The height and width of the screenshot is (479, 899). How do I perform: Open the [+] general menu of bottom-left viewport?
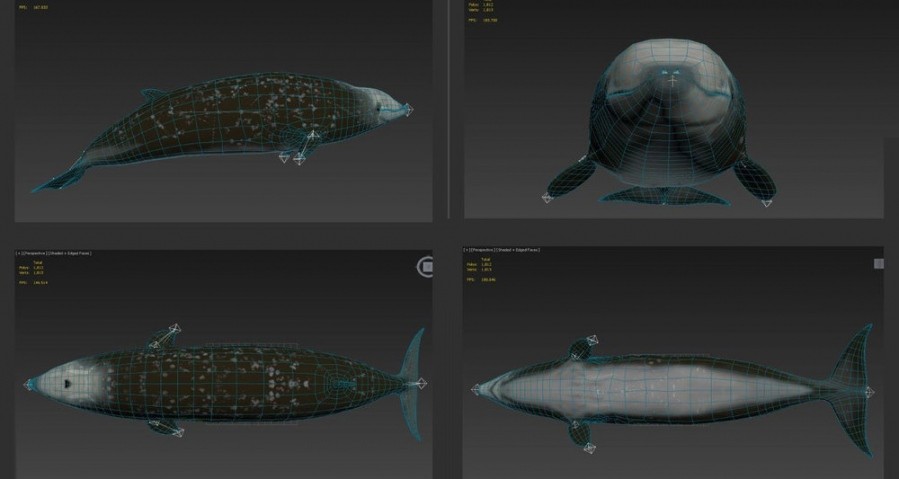click(18, 253)
